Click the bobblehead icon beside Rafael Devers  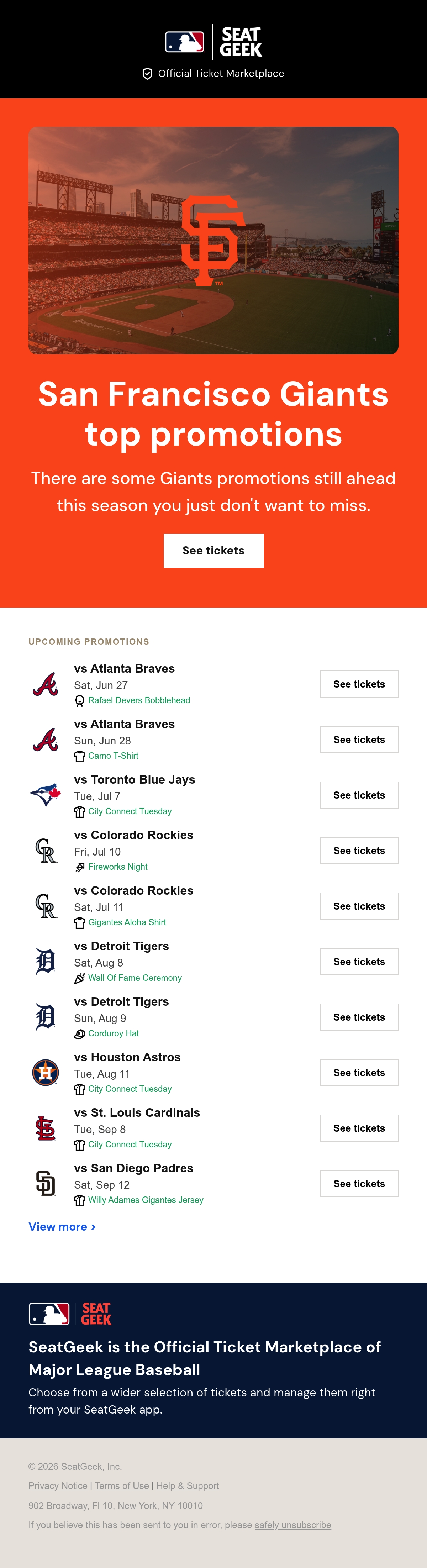coord(80,701)
